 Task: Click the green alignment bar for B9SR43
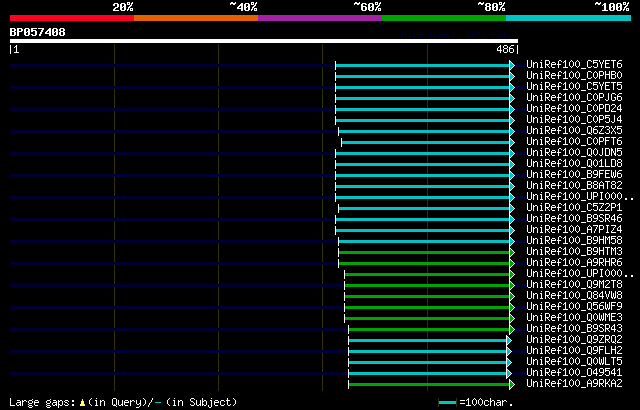(429, 330)
